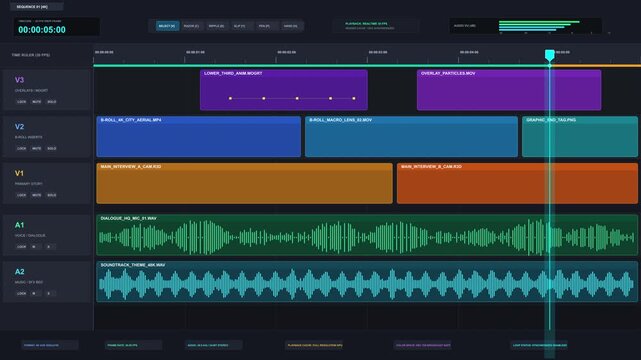Select the Select (V) tool
The image size is (641, 360).
(x=167, y=26)
